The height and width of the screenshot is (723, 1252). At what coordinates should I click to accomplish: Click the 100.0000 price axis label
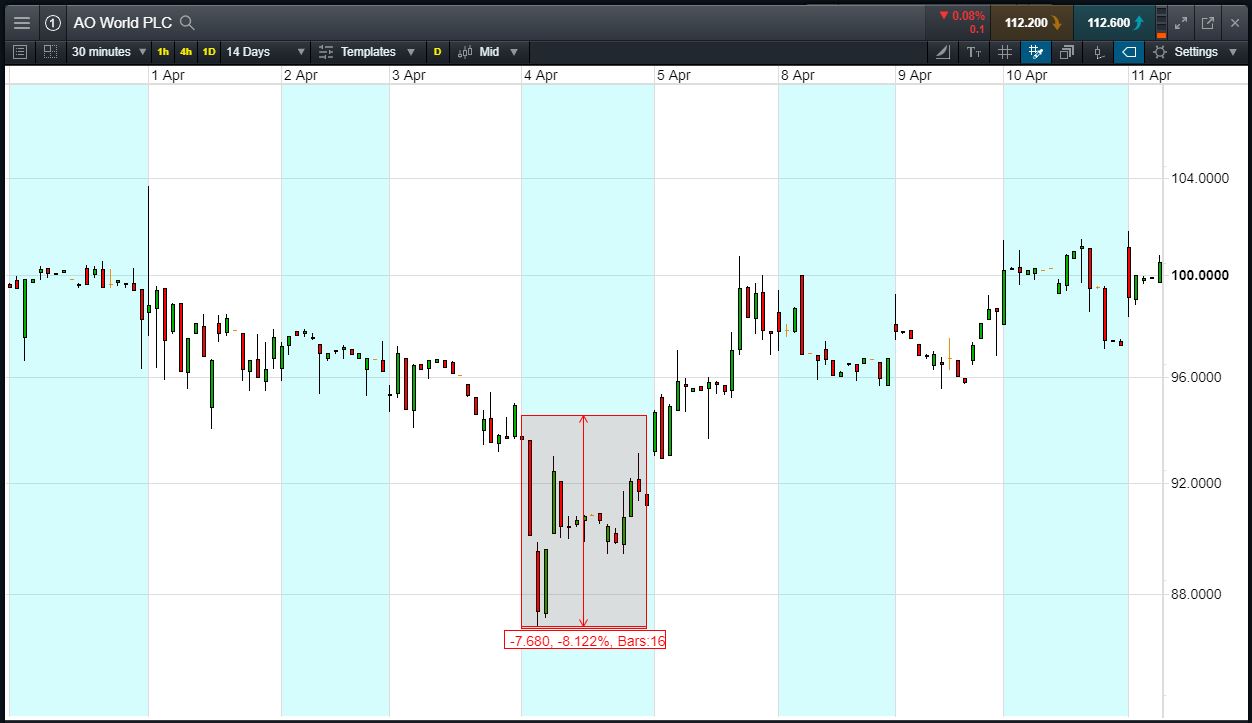[1199, 275]
